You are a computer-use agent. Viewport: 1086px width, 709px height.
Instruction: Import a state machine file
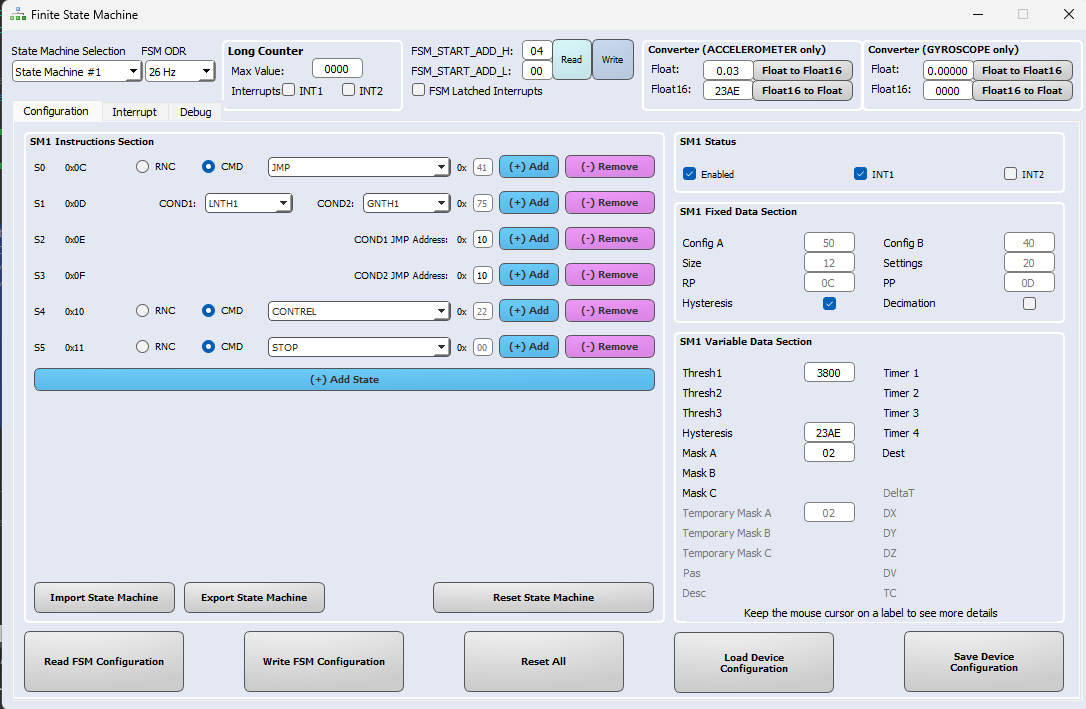pyautogui.click(x=104, y=597)
